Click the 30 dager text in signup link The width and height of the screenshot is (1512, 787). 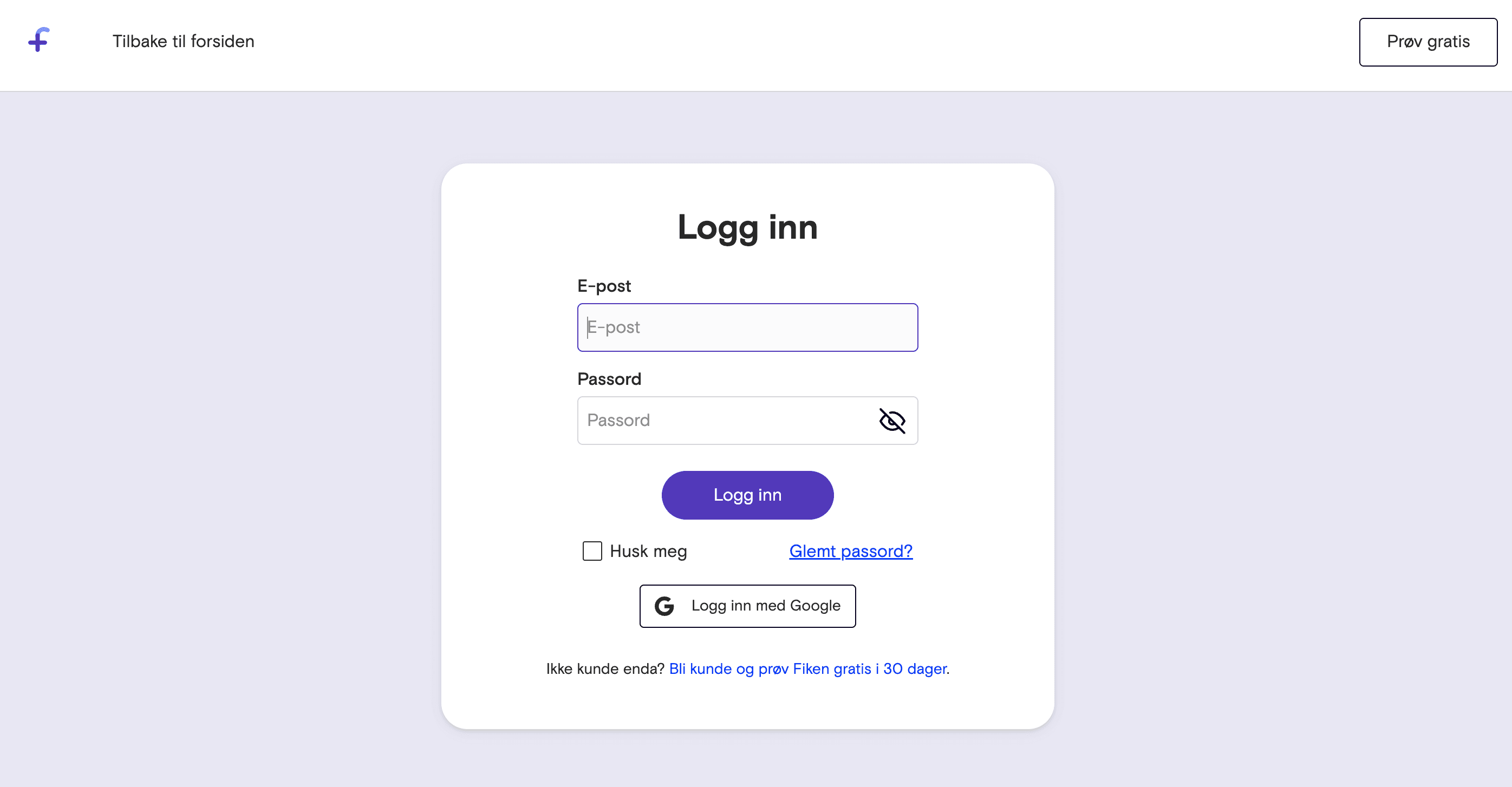915,668
